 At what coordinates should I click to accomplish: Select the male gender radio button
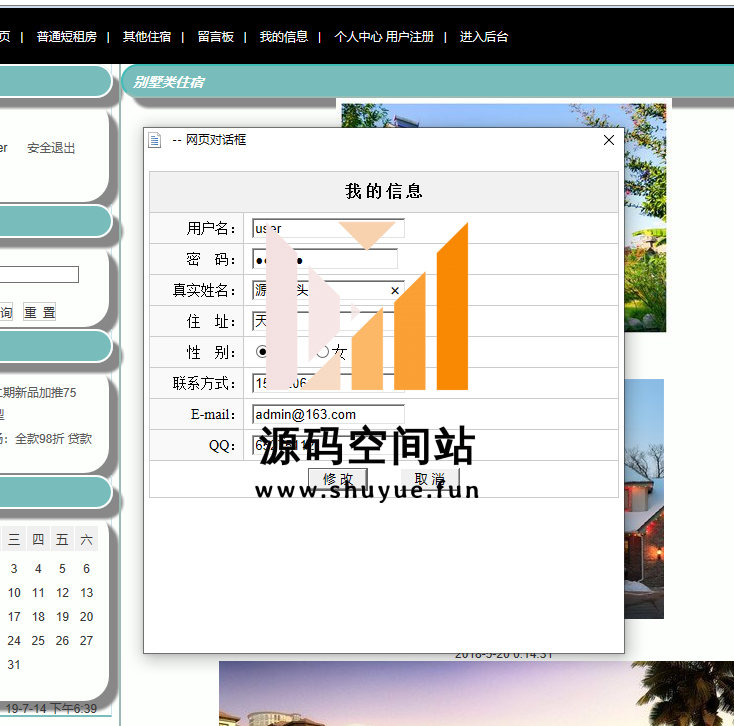[263, 352]
